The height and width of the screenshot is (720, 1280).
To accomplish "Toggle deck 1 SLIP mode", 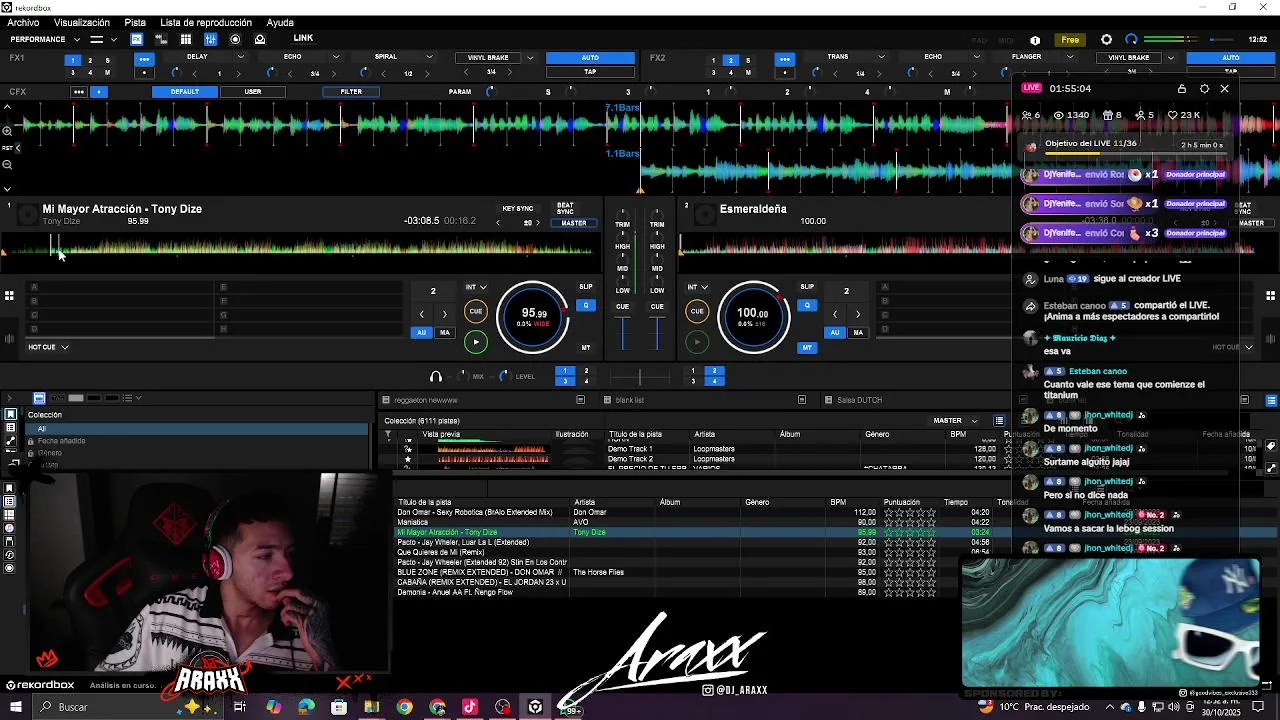I will pos(586,287).
